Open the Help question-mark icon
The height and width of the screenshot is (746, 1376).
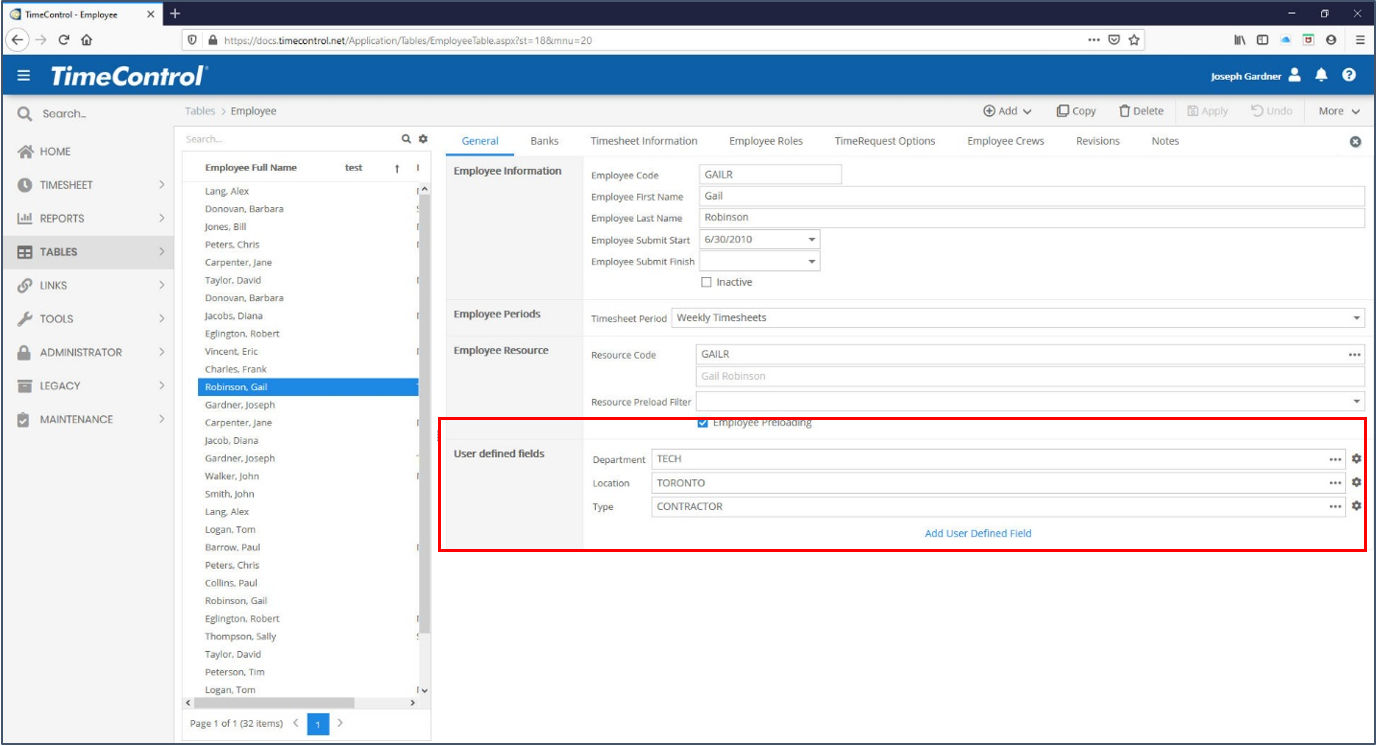[1350, 75]
